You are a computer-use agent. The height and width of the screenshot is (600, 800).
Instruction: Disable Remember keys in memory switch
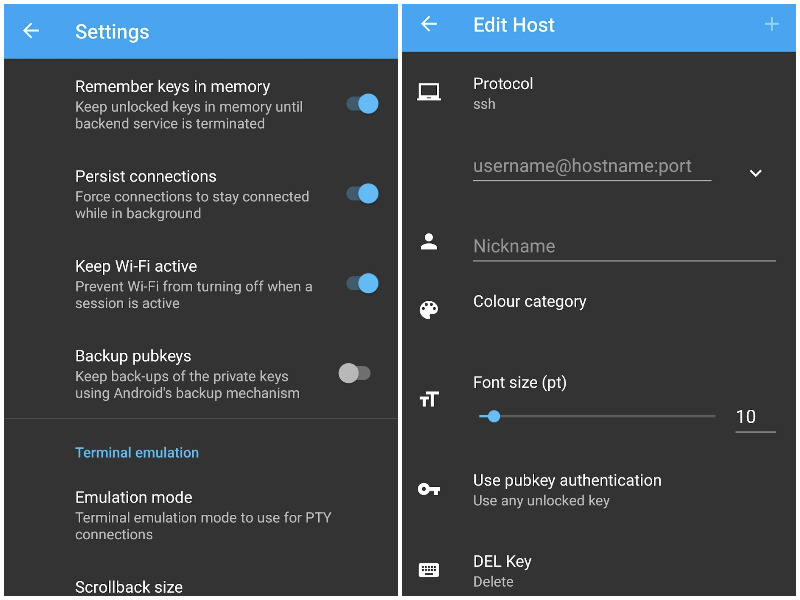tap(362, 104)
